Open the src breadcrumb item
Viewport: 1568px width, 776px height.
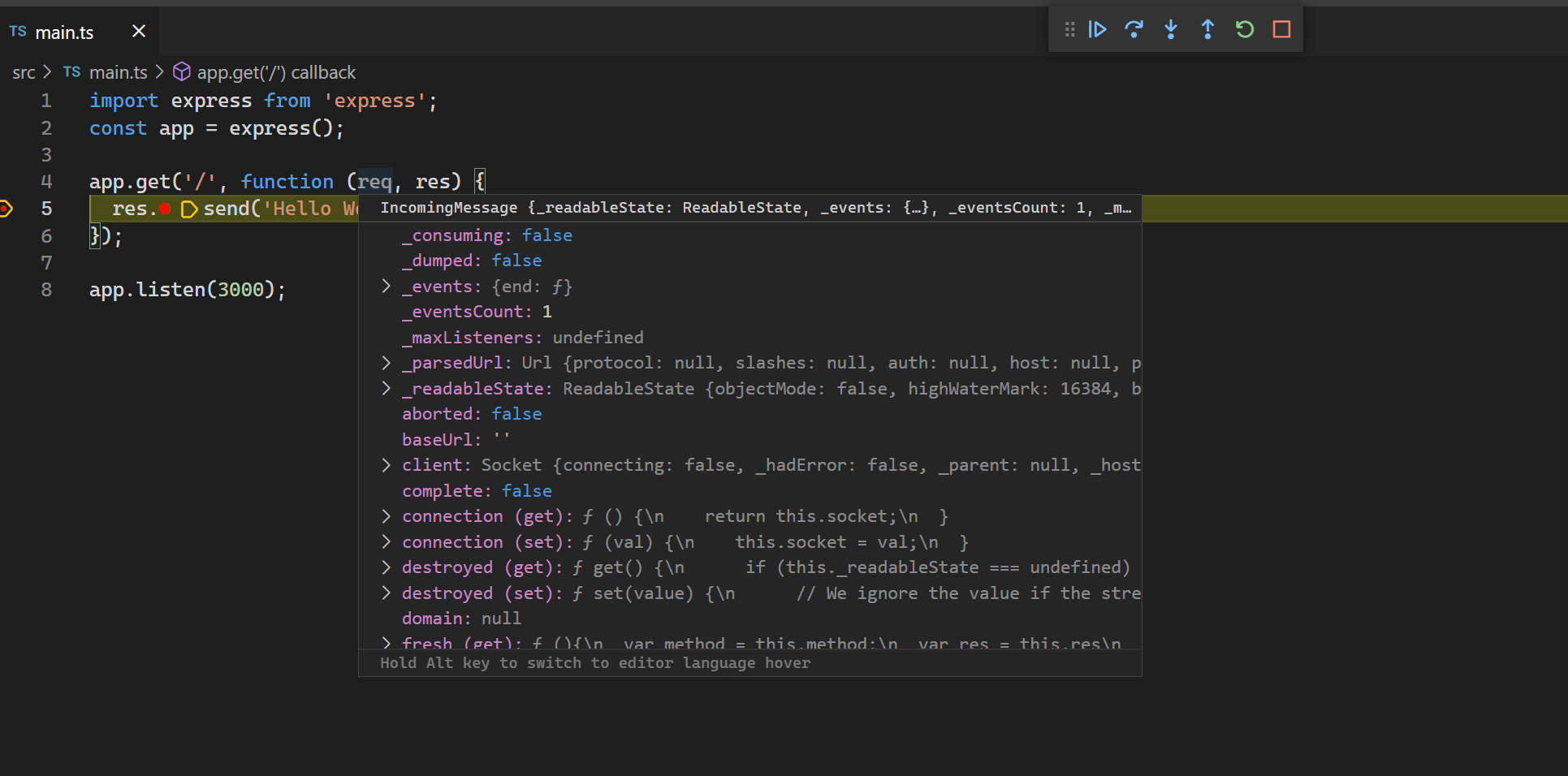tap(24, 72)
